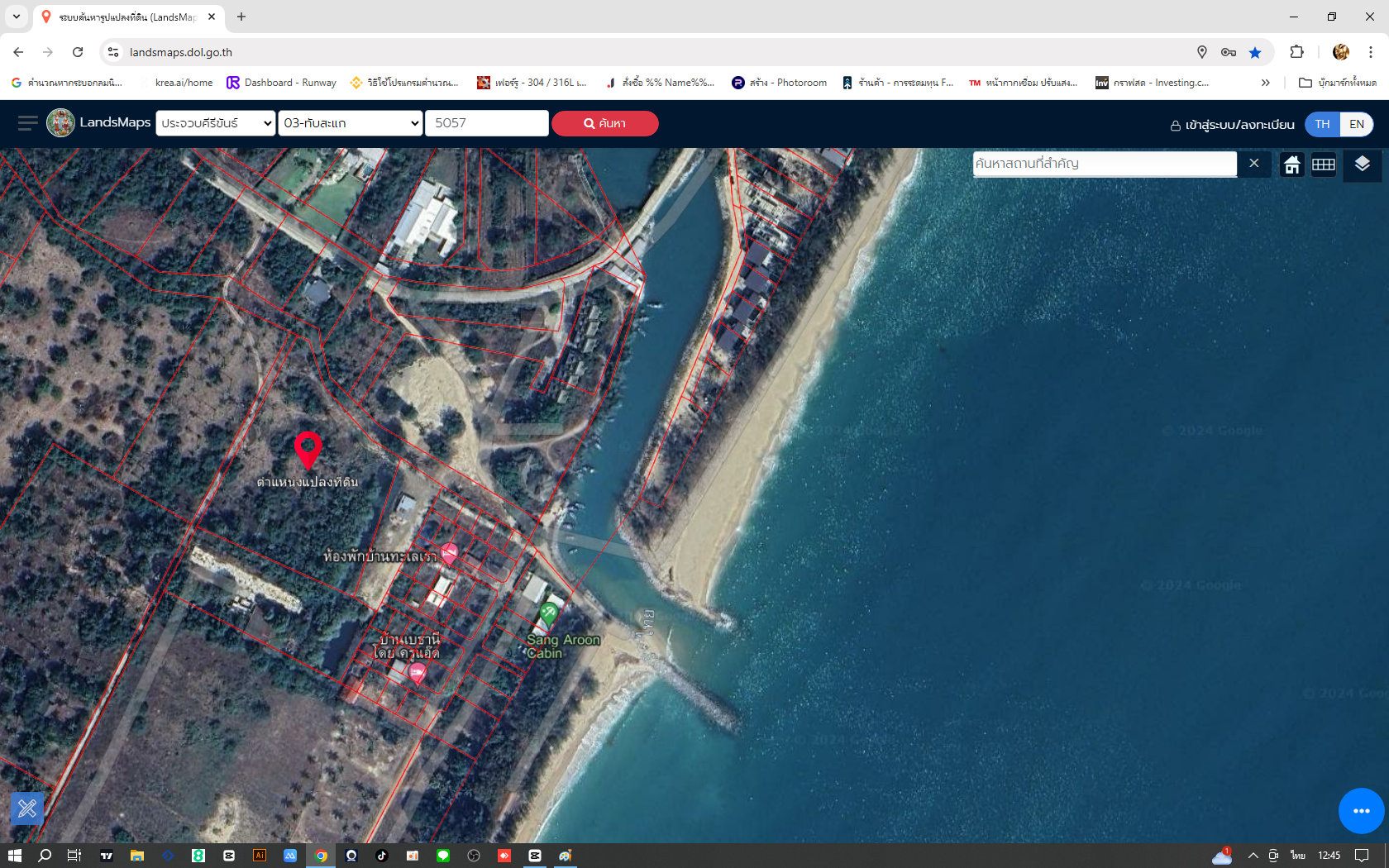Open the measurement tool icon at bottom-left

pos(27,808)
